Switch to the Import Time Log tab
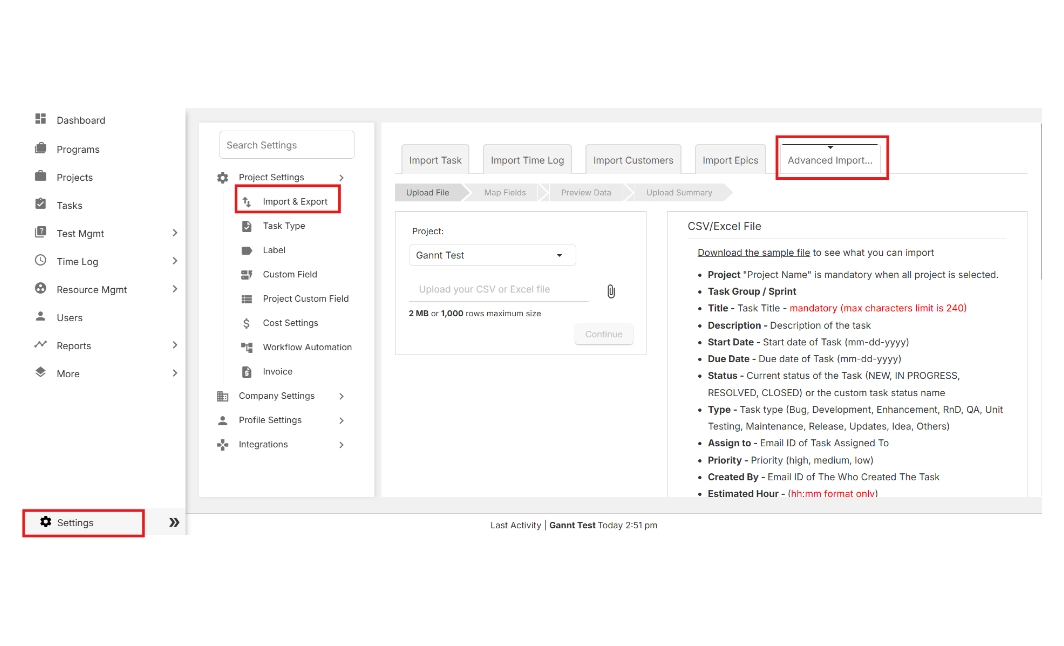The height and width of the screenshot is (646, 1064). pyautogui.click(x=527, y=160)
